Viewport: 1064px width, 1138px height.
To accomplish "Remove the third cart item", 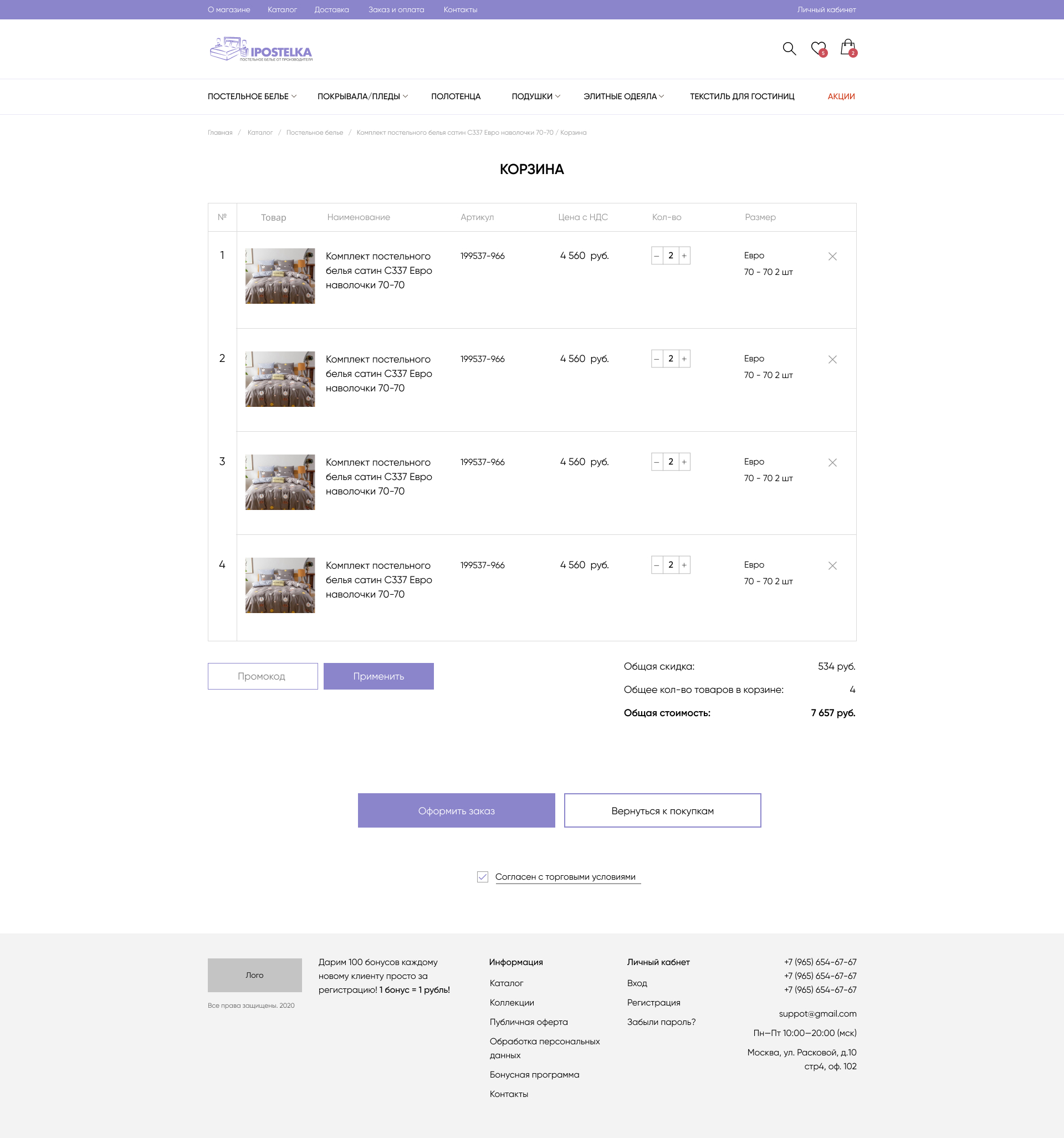I will (x=832, y=462).
